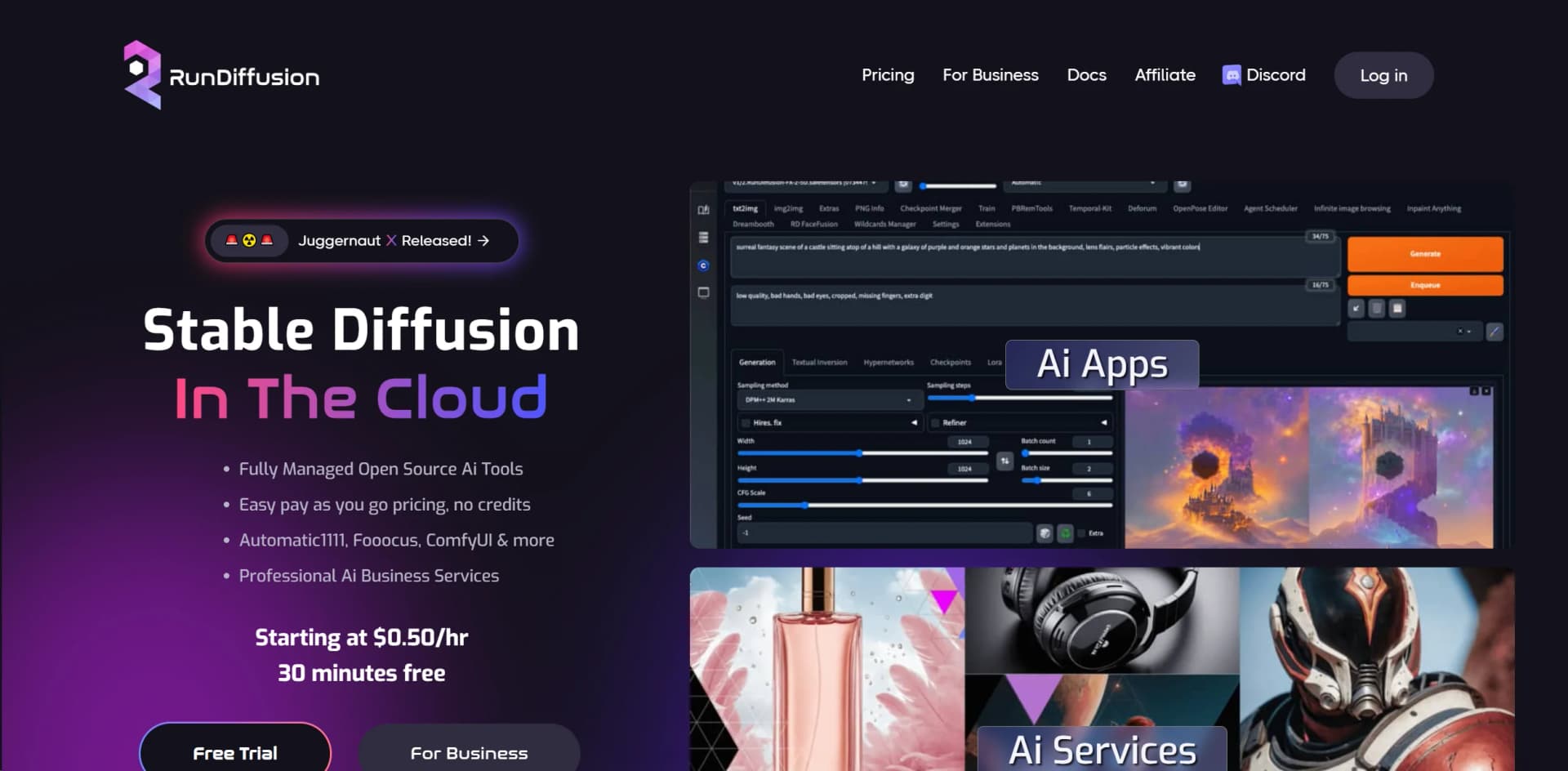1568x771 pixels.
Task: Click the blue circular C sidebar icon
Action: point(703,265)
